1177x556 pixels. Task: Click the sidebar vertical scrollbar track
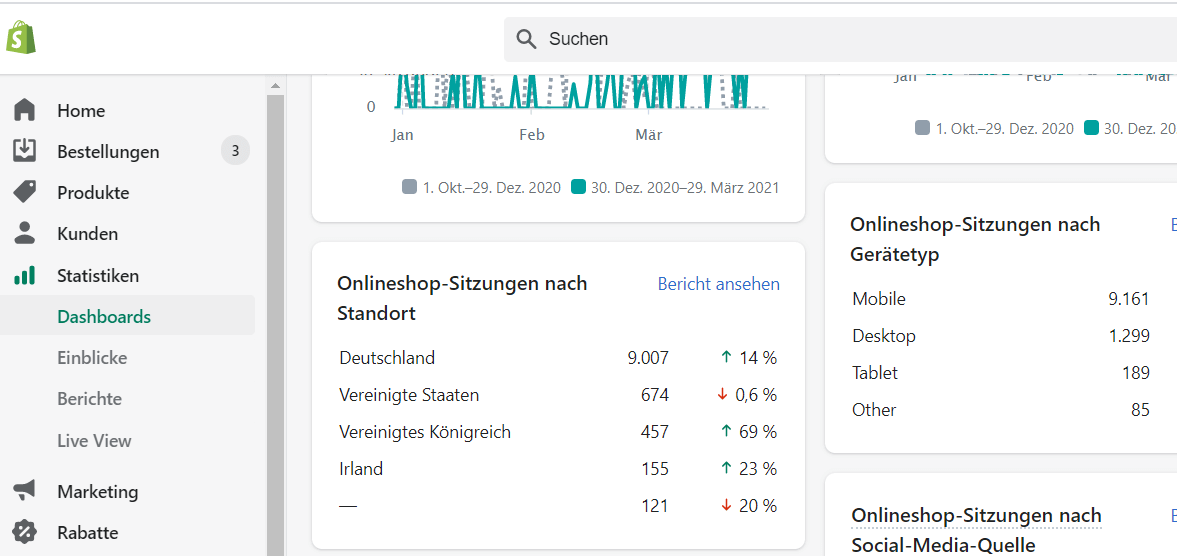click(275, 323)
